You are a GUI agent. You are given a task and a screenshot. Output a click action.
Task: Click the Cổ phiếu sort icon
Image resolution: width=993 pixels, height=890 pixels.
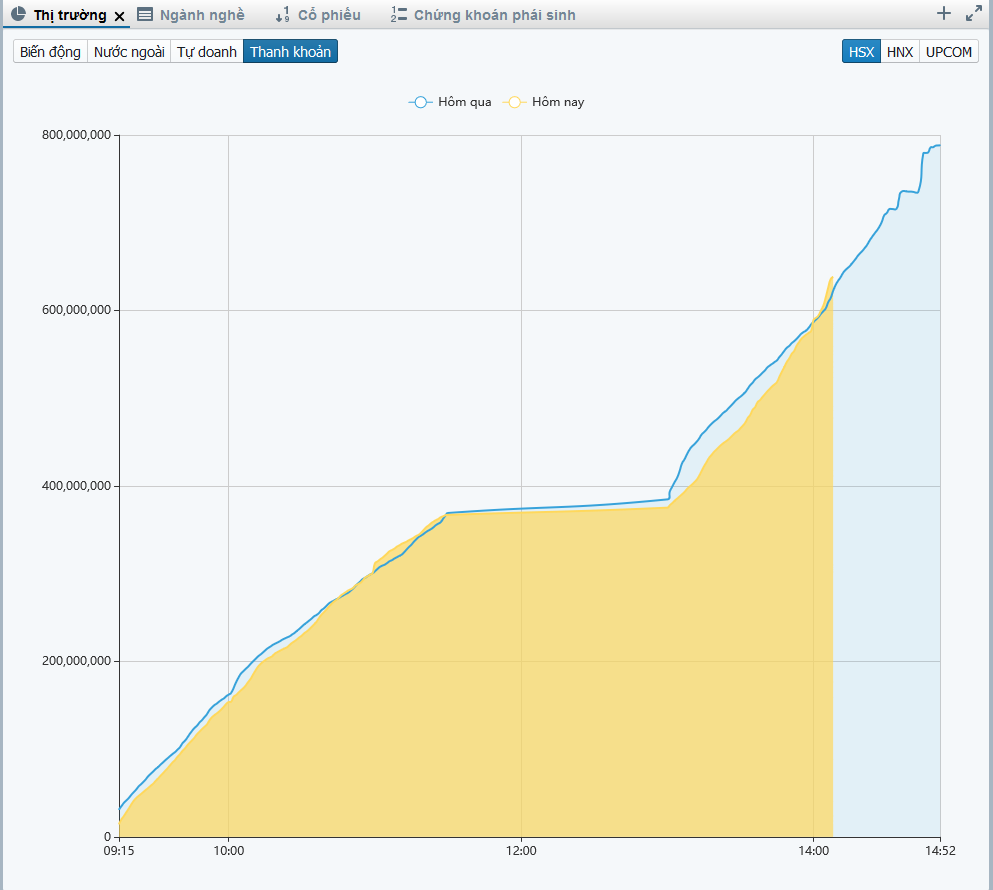click(282, 15)
